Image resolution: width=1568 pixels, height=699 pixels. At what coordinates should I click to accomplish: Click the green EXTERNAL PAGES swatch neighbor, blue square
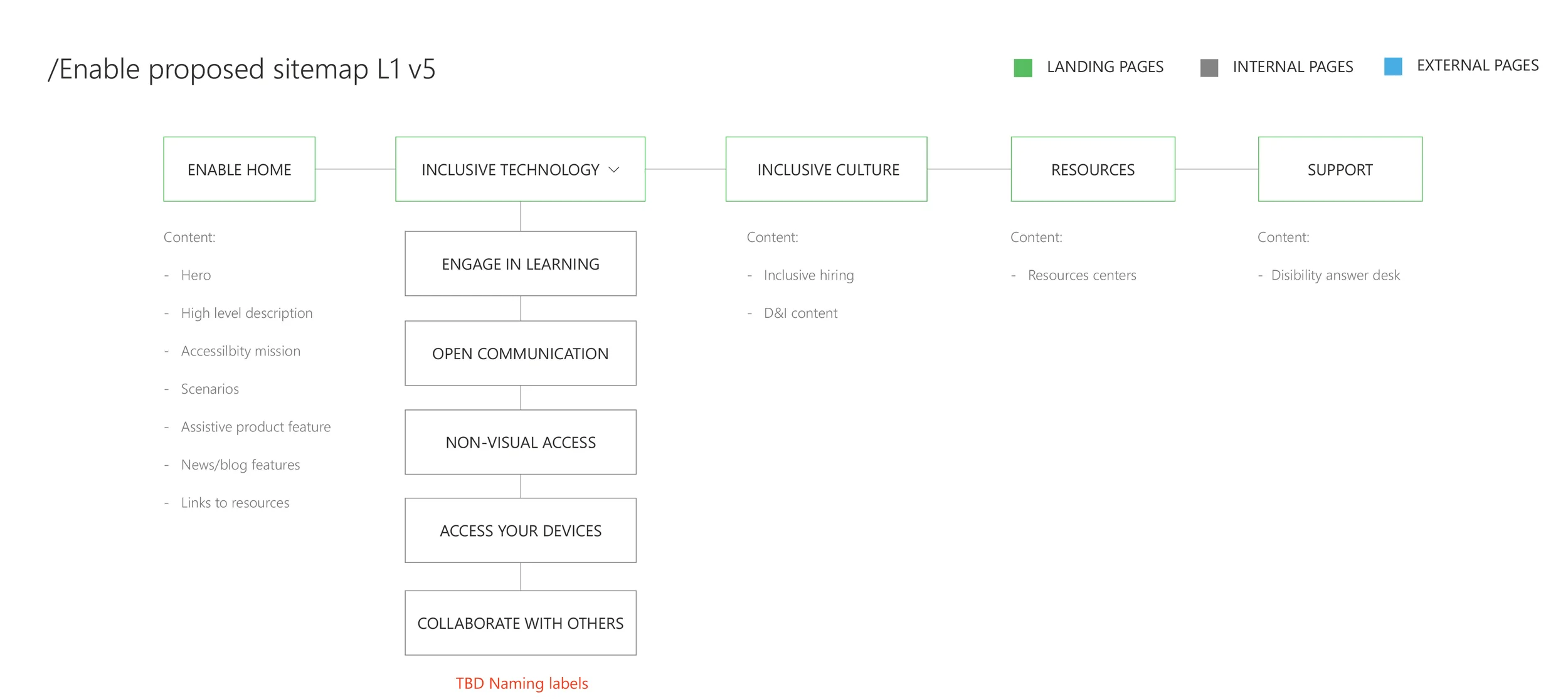pyautogui.click(x=1394, y=65)
